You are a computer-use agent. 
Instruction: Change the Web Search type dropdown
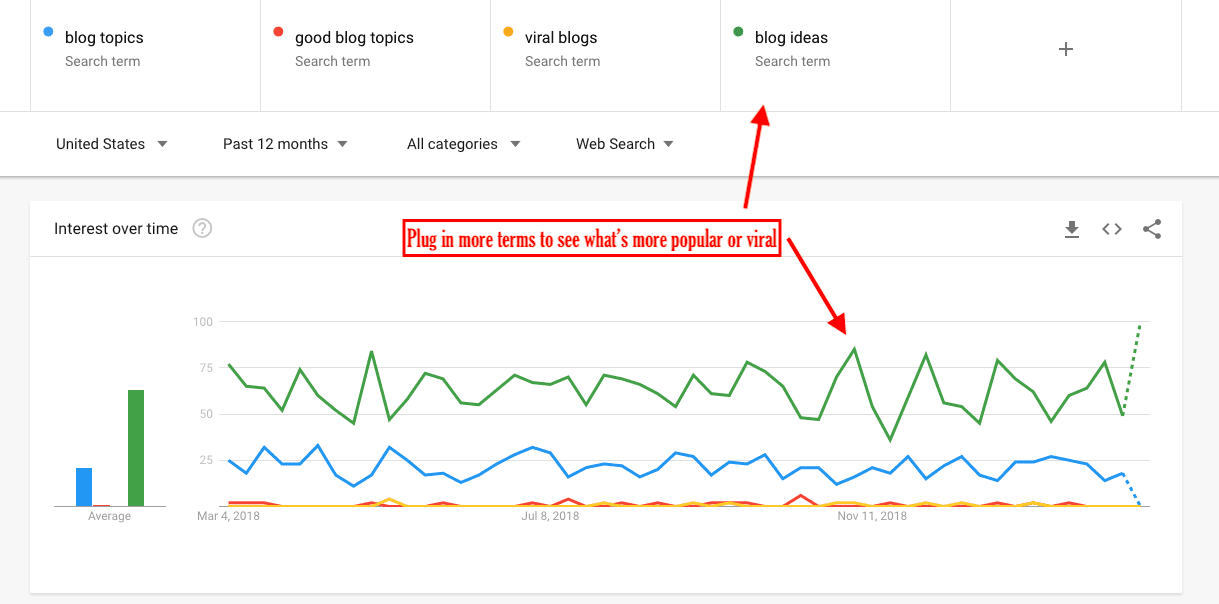coord(624,144)
